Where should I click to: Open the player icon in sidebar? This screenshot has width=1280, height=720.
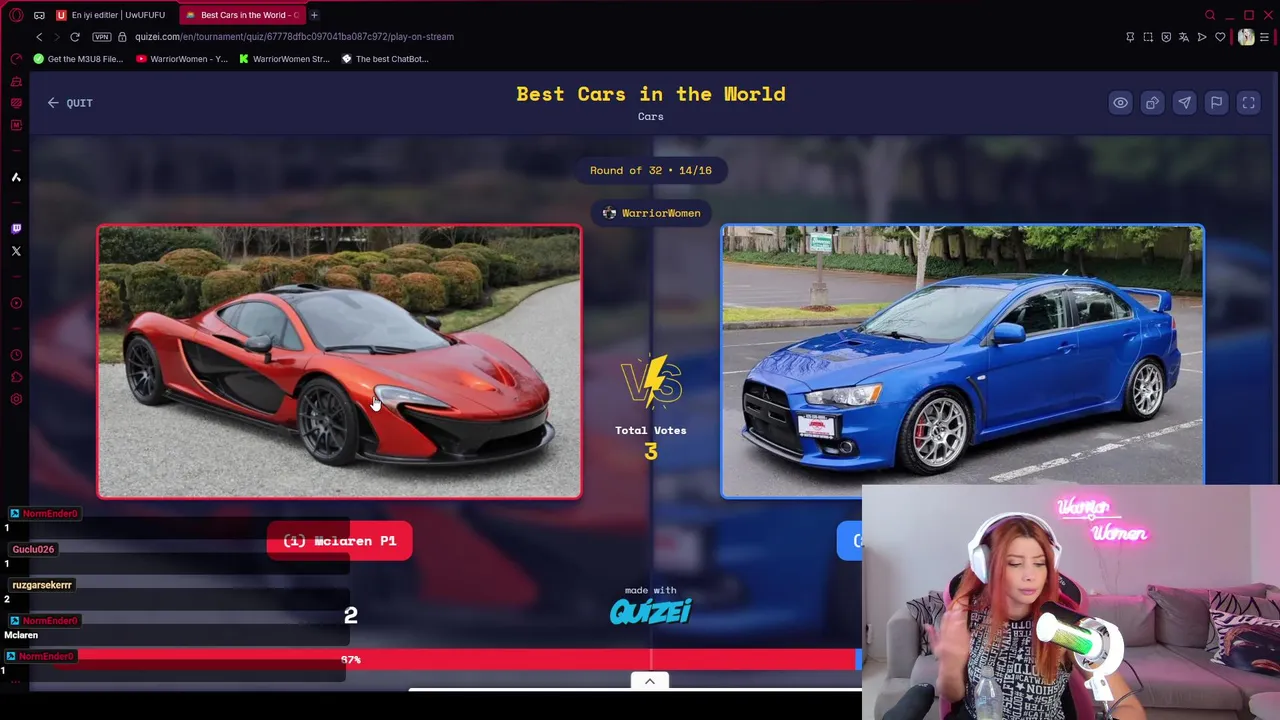(16, 303)
